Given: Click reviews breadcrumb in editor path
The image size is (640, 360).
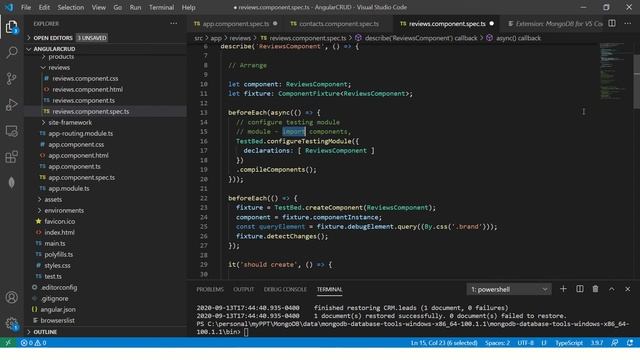Looking at the screenshot, I should coord(240,38).
